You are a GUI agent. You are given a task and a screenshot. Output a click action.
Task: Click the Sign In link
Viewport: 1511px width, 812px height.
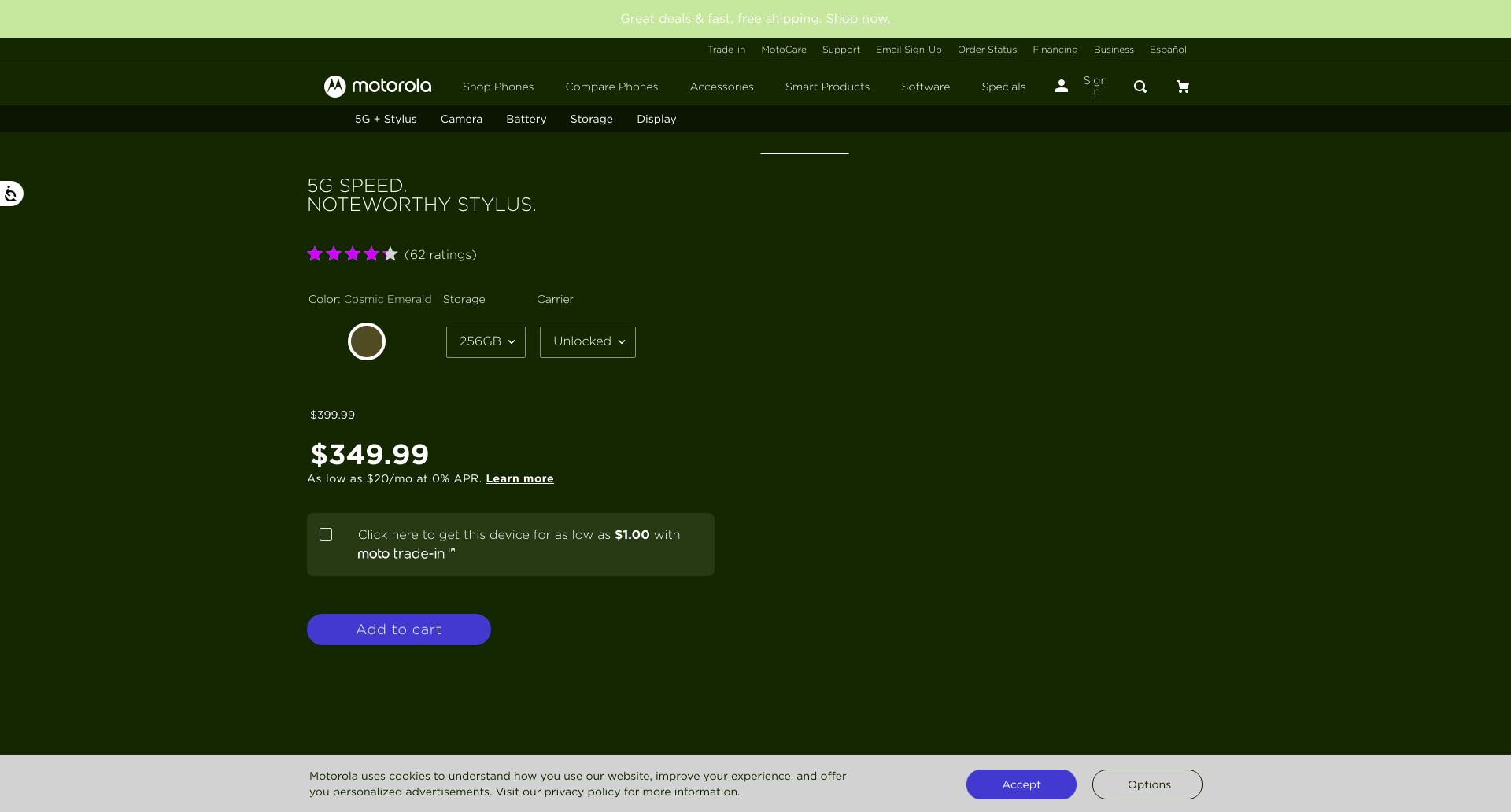1095,86
